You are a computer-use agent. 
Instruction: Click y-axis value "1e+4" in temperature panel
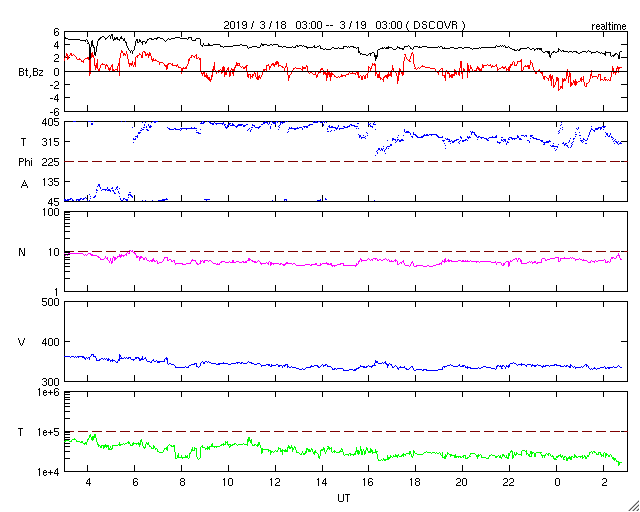coord(49,472)
